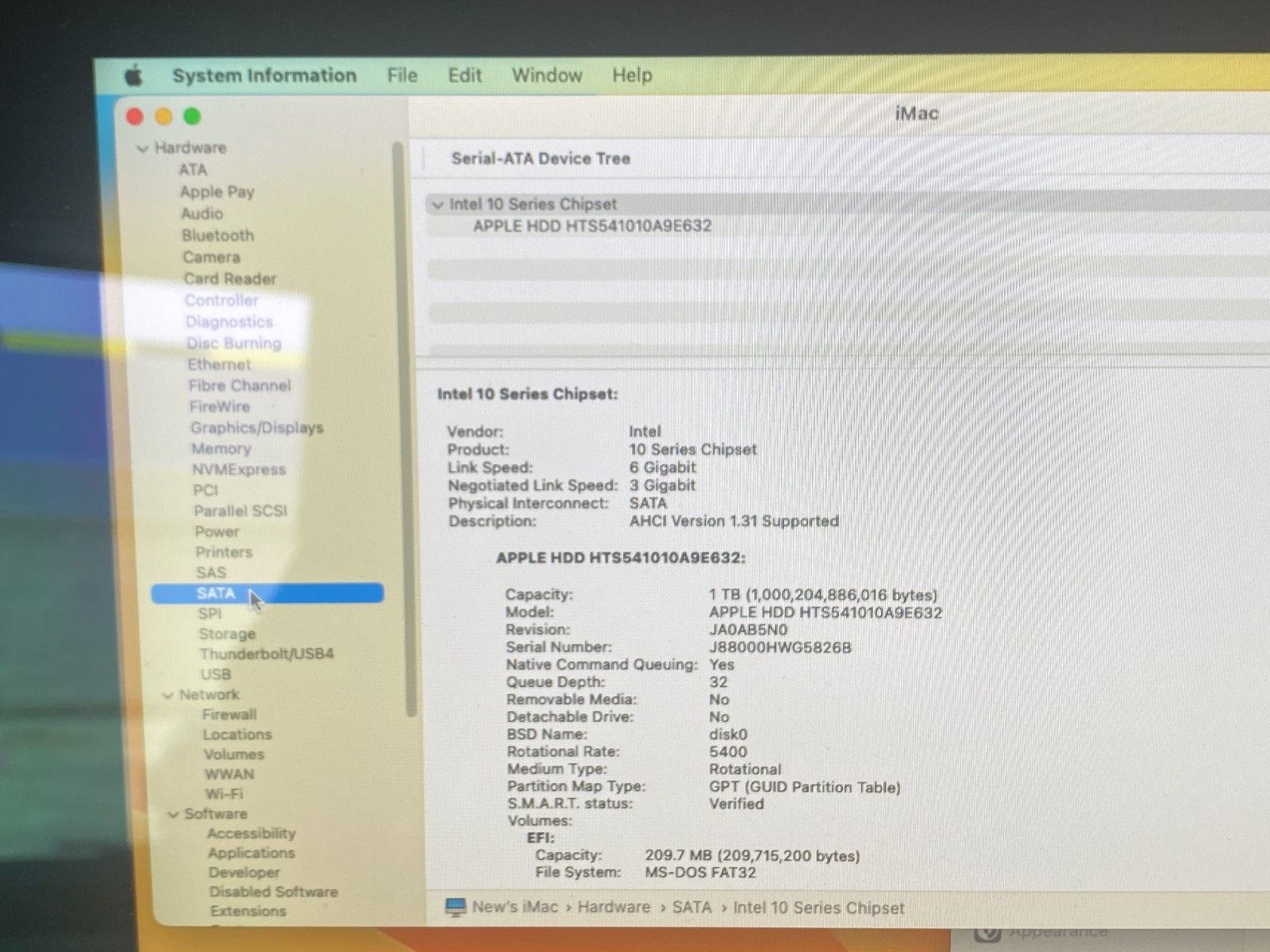
Task: Click the rotational rate value 5400
Action: click(x=728, y=751)
